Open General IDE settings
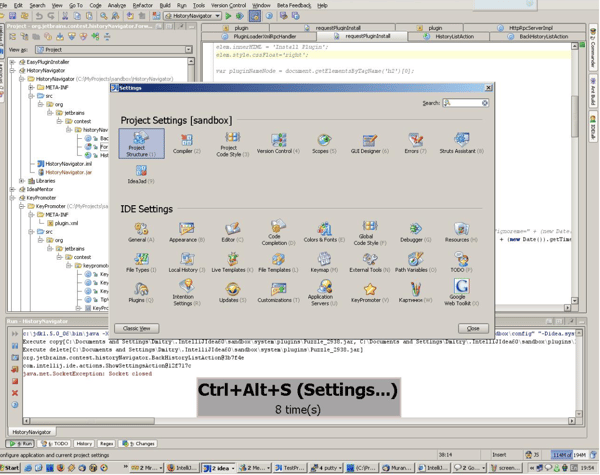 141,232
